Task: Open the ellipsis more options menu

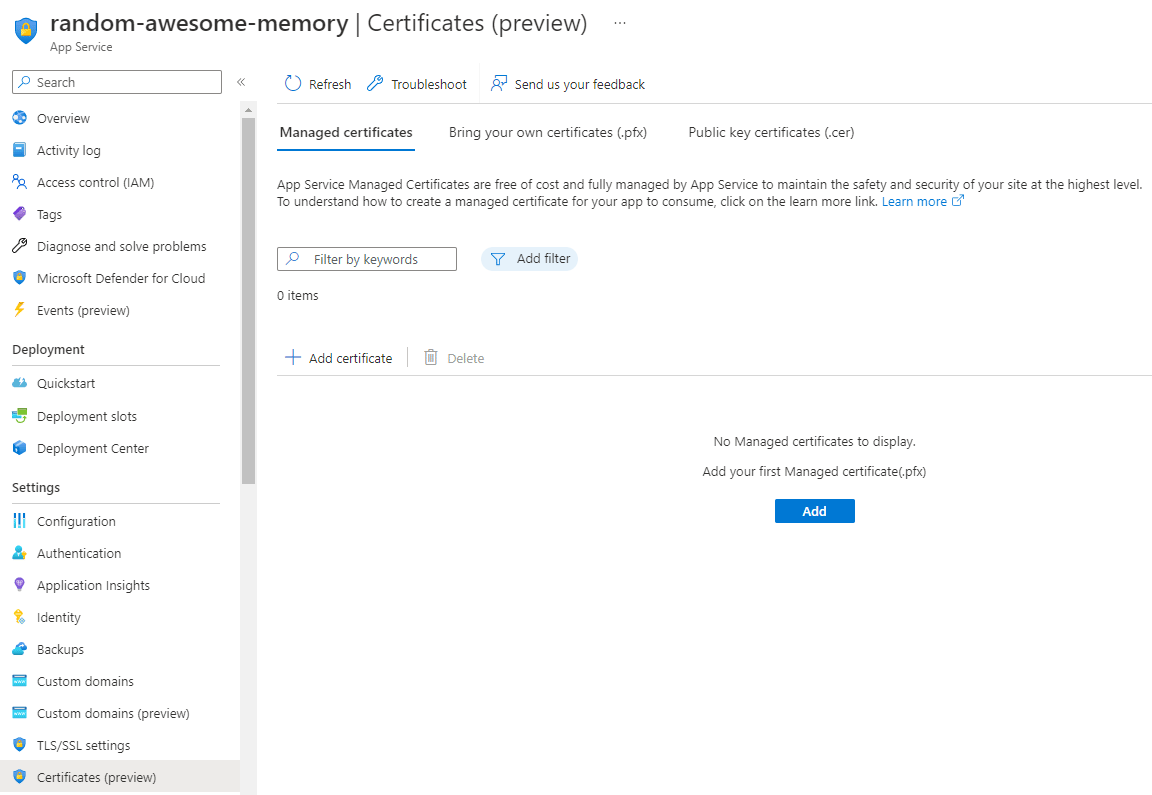Action: click(x=620, y=23)
